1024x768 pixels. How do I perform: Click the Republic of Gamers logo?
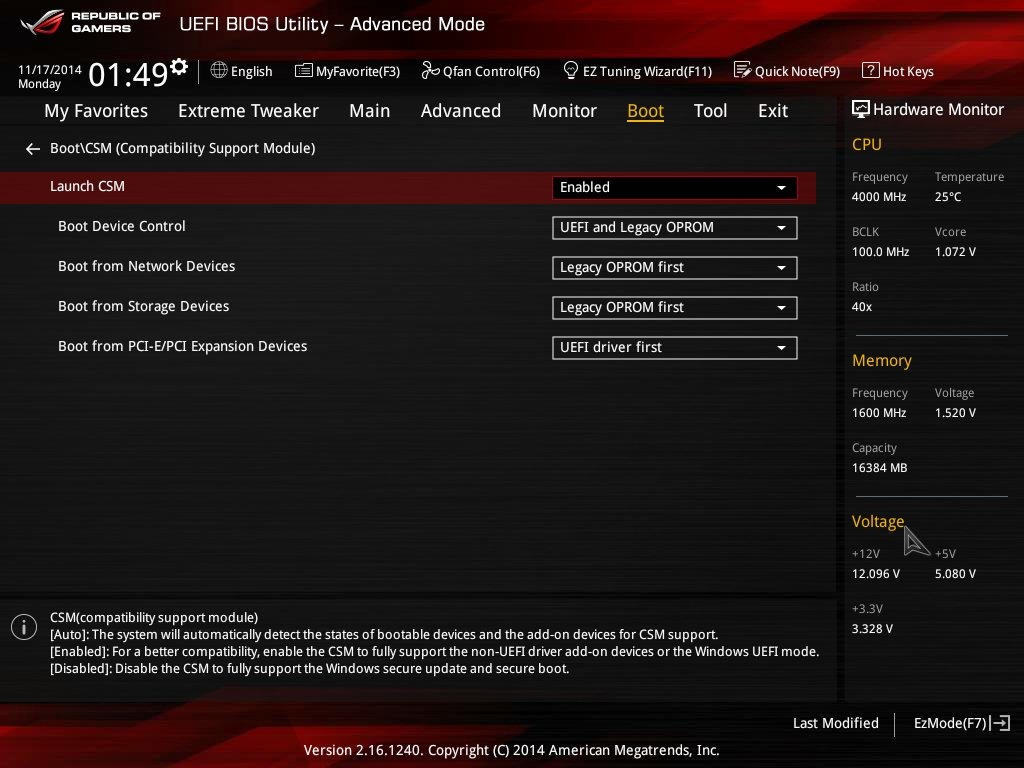[x=90, y=23]
